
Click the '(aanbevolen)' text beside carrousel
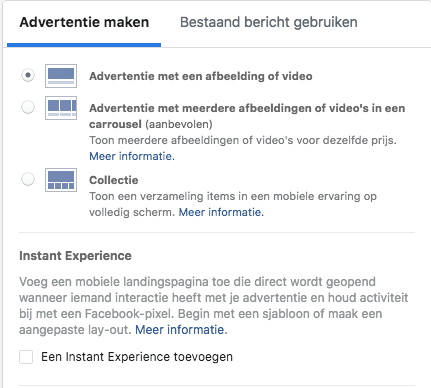click(179, 124)
